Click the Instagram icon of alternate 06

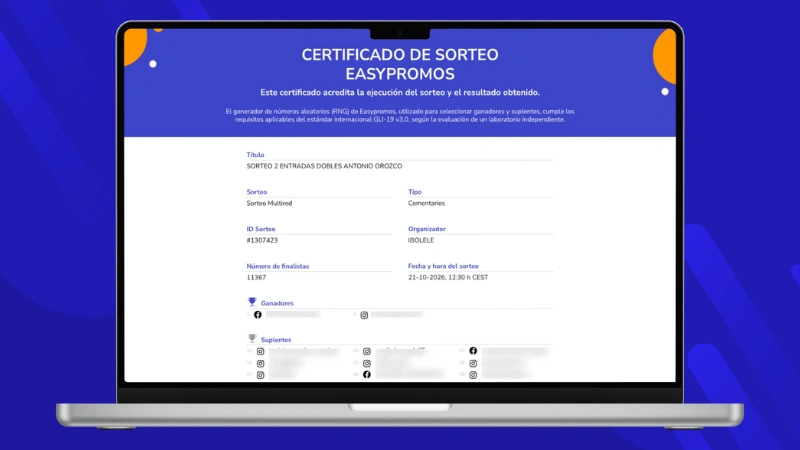pyautogui.click(x=473, y=364)
